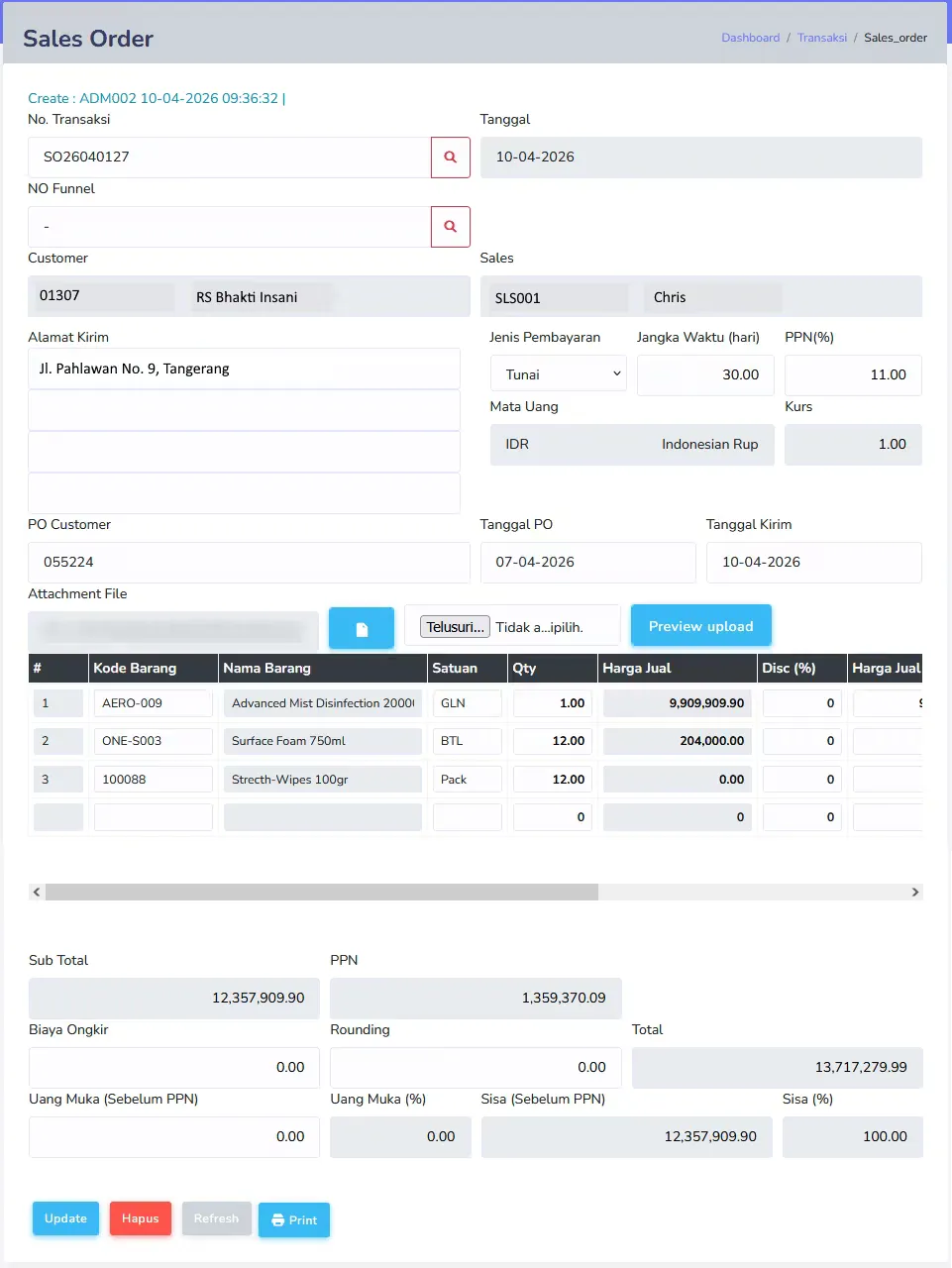Focus the Rounding field
This screenshot has width=952, height=1268.
coord(476,1067)
